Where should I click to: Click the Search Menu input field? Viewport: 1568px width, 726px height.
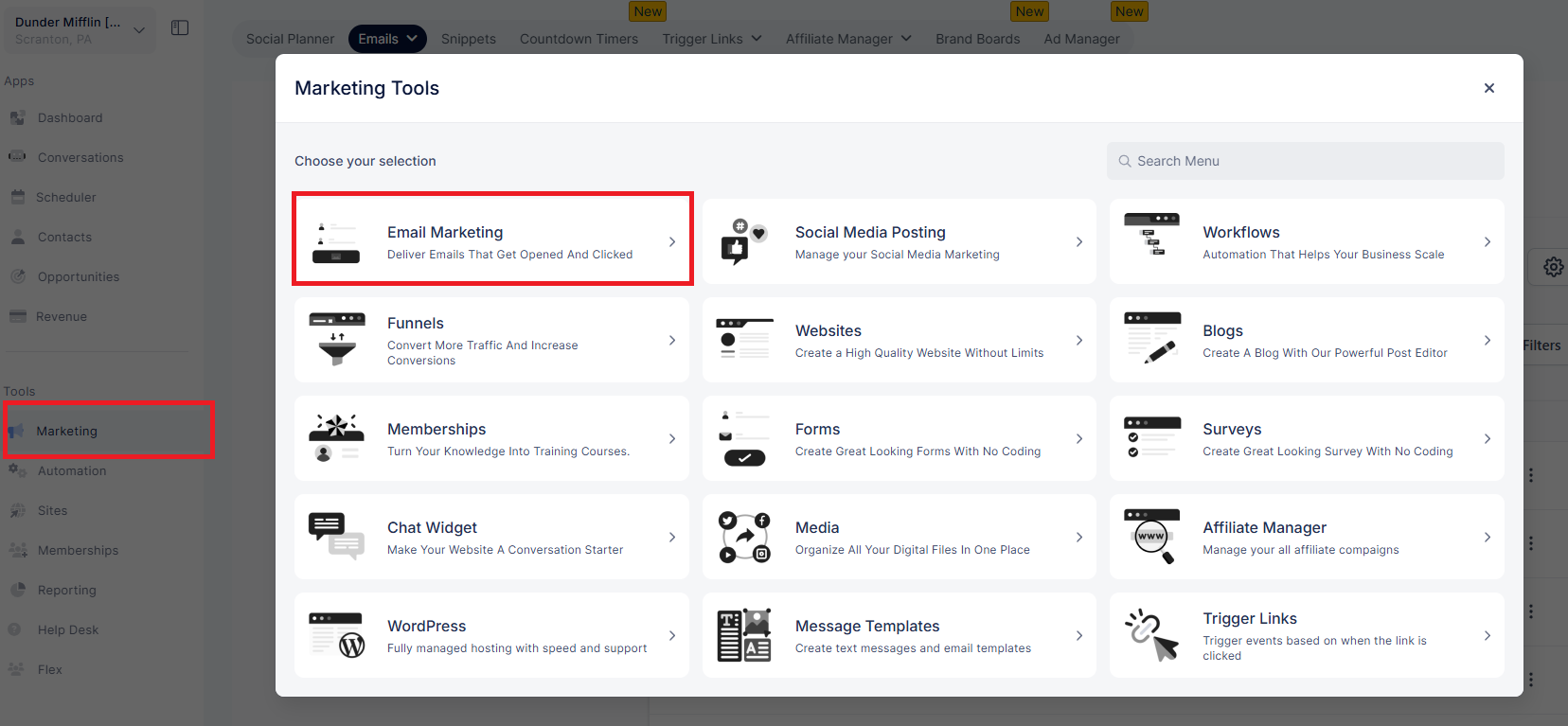tap(1305, 161)
